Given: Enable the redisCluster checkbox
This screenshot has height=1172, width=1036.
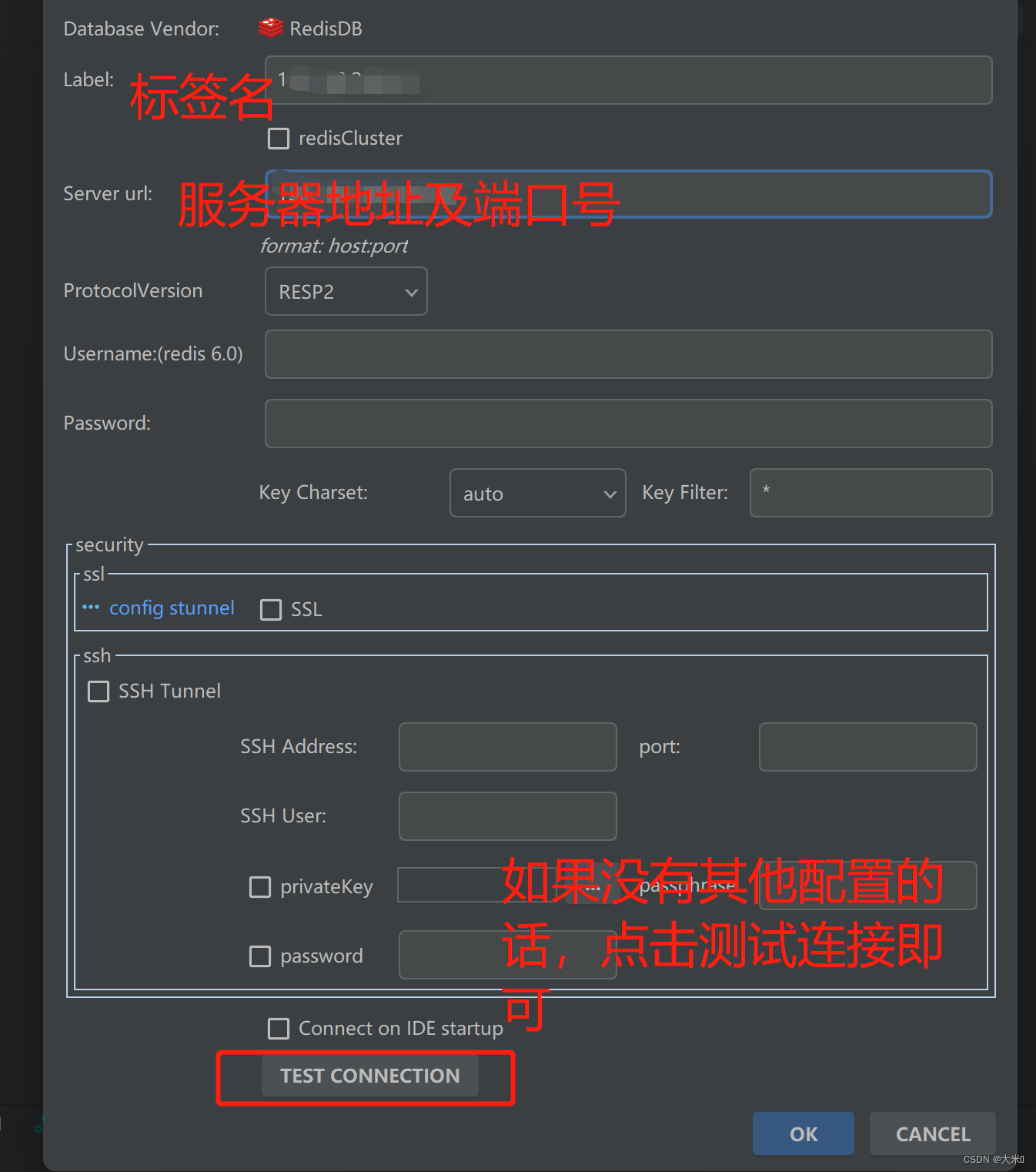Looking at the screenshot, I should click(x=279, y=139).
